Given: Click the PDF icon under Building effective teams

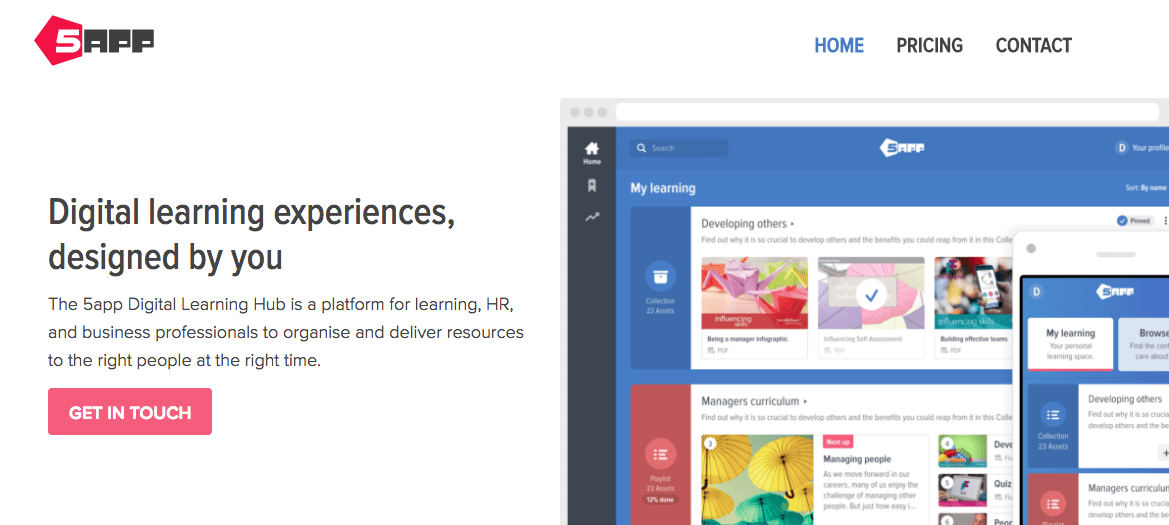Looking at the screenshot, I should click(x=944, y=350).
